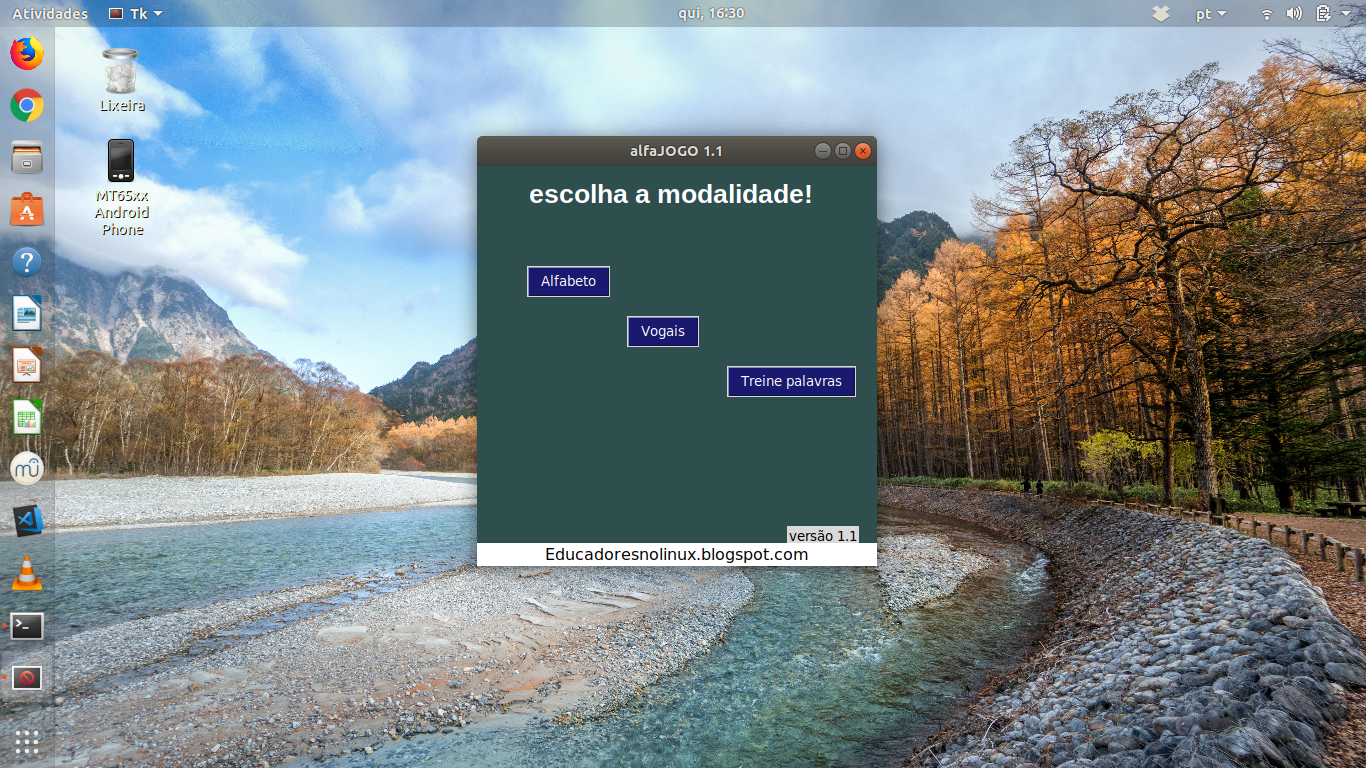Minimize the alfaJOGO window
The height and width of the screenshot is (768, 1366).
click(823, 151)
